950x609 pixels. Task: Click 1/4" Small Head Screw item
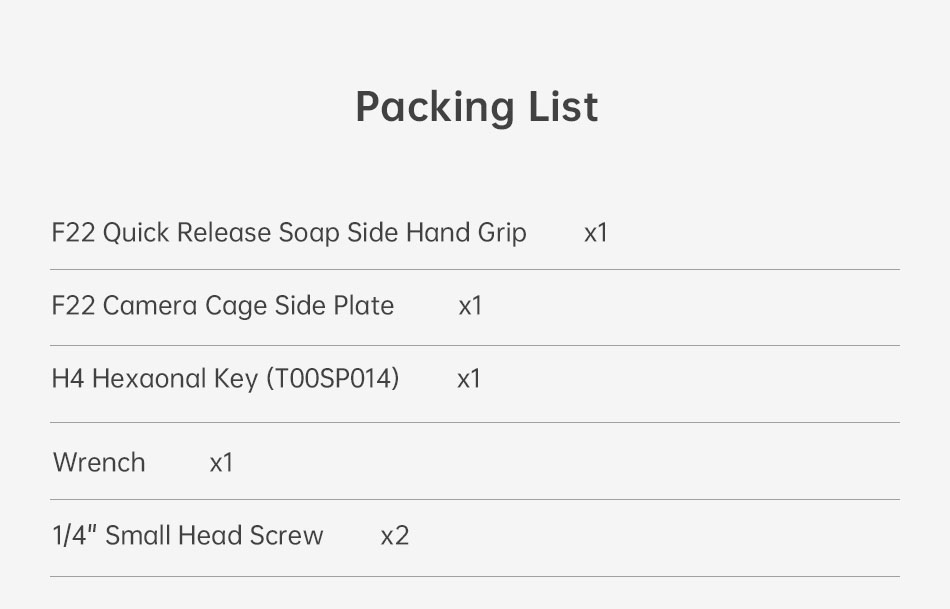pyautogui.click(x=187, y=536)
